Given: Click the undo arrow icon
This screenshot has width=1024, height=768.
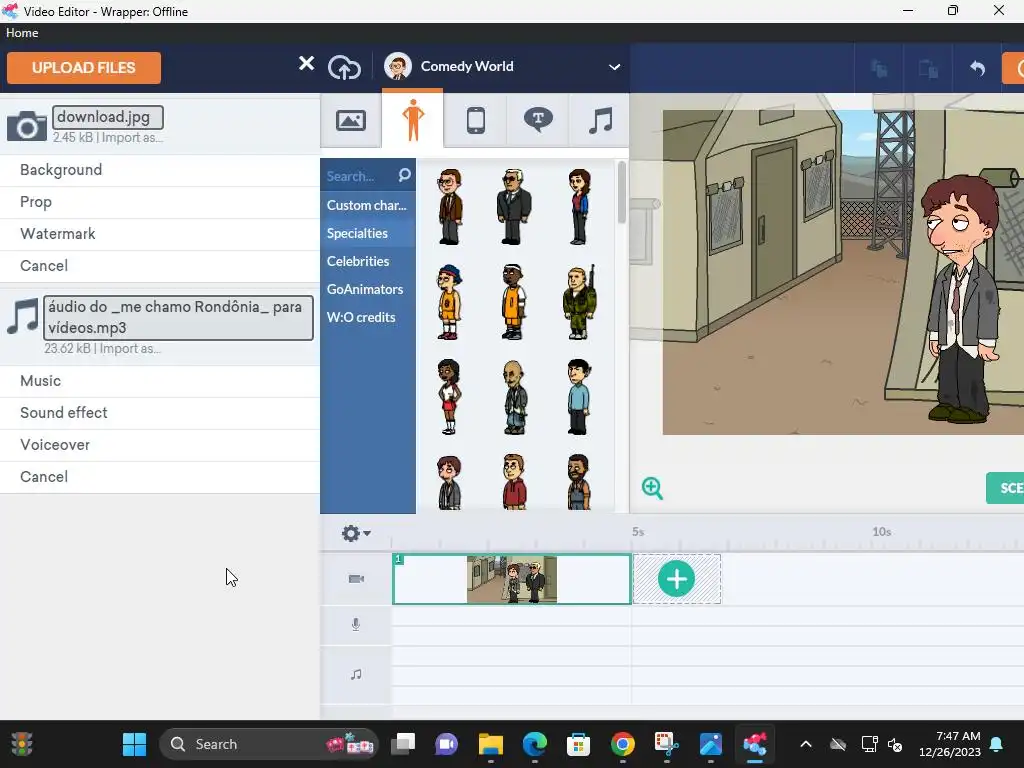Looking at the screenshot, I should tap(977, 68).
